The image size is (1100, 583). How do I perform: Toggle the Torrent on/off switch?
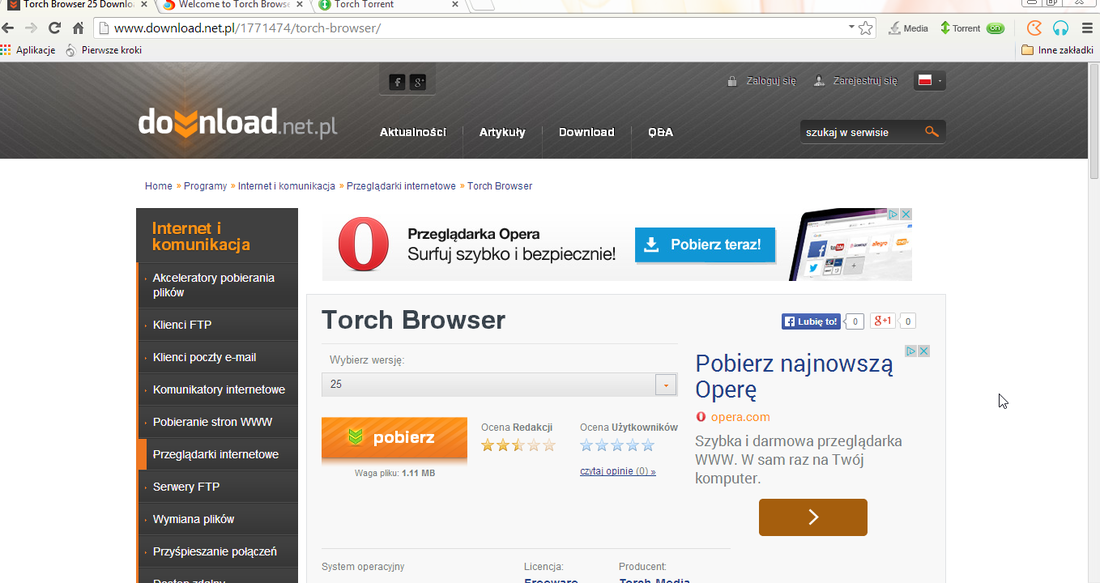[995, 28]
